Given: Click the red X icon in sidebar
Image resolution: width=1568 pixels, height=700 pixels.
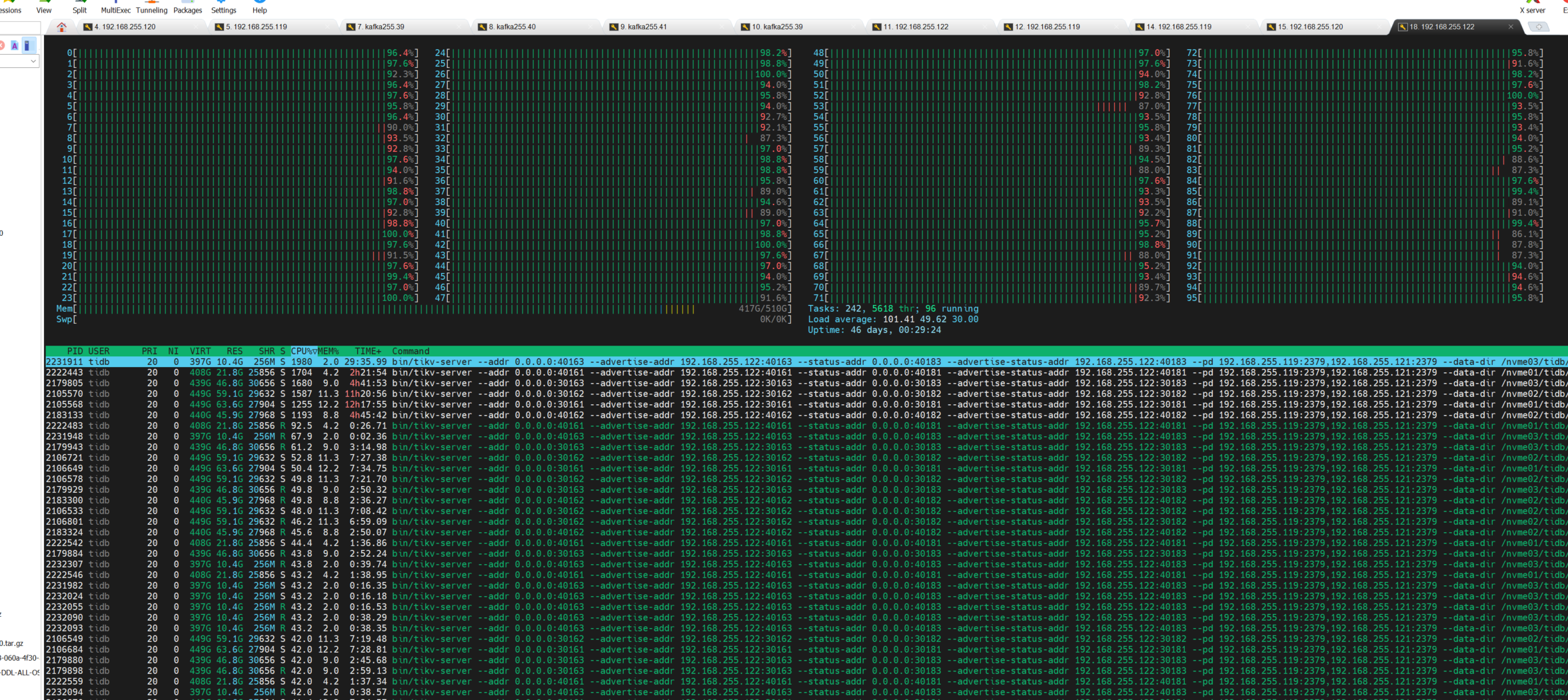Looking at the screenshot, I should [x=2, y=45].
